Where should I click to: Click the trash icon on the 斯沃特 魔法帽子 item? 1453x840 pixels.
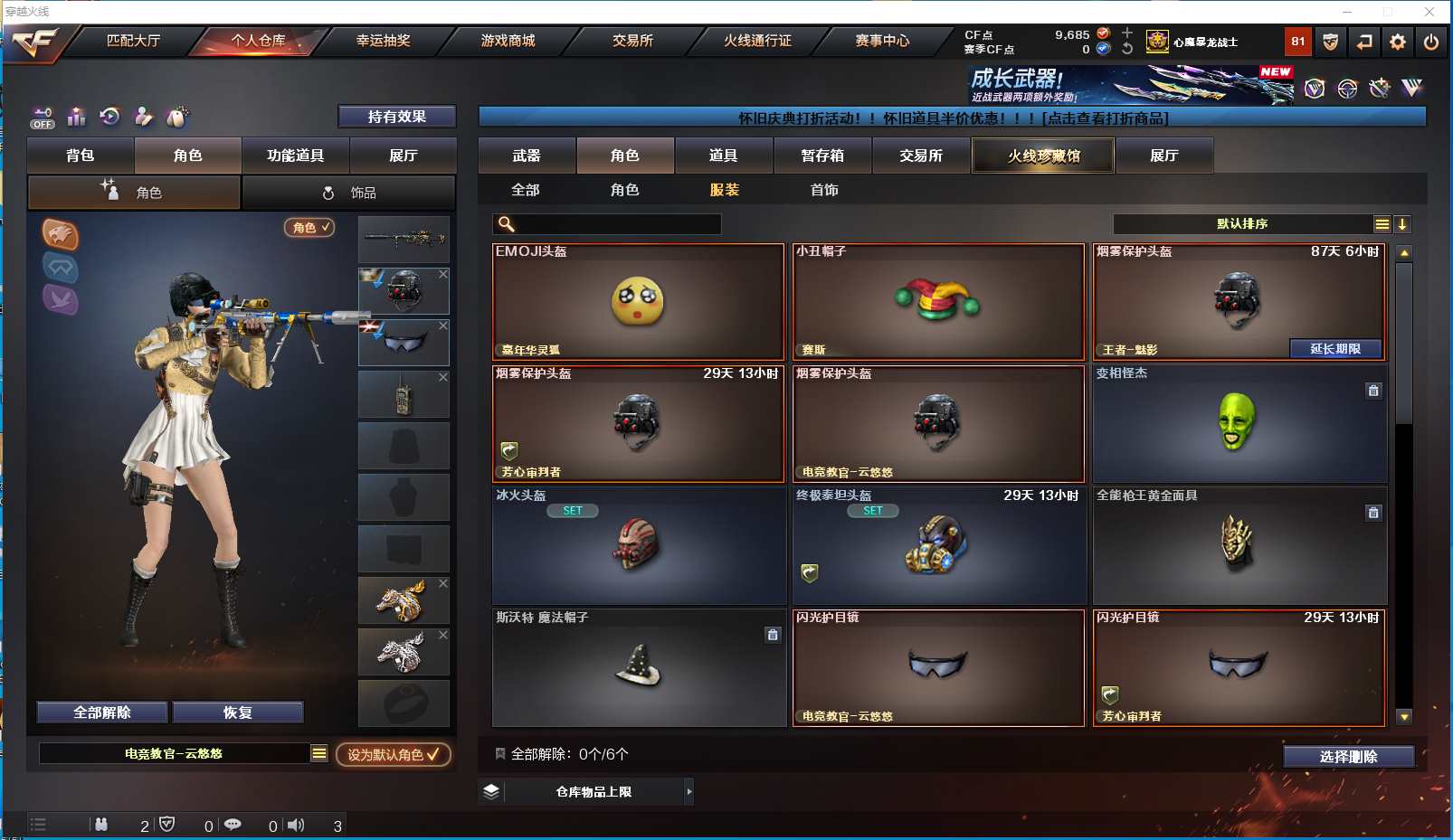click(773, 635)
